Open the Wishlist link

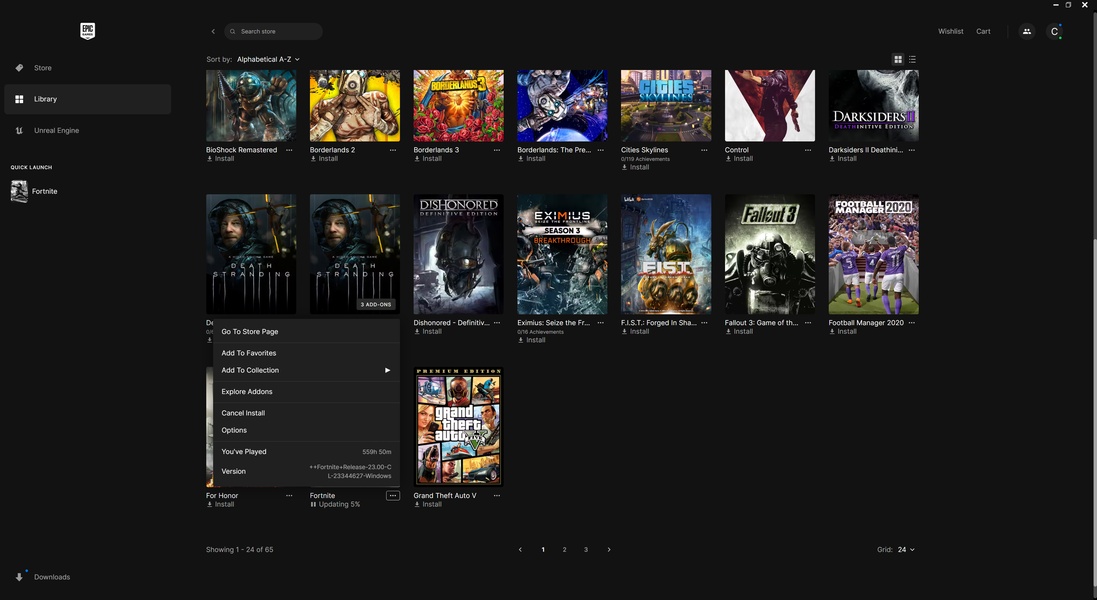coord(950,31)
